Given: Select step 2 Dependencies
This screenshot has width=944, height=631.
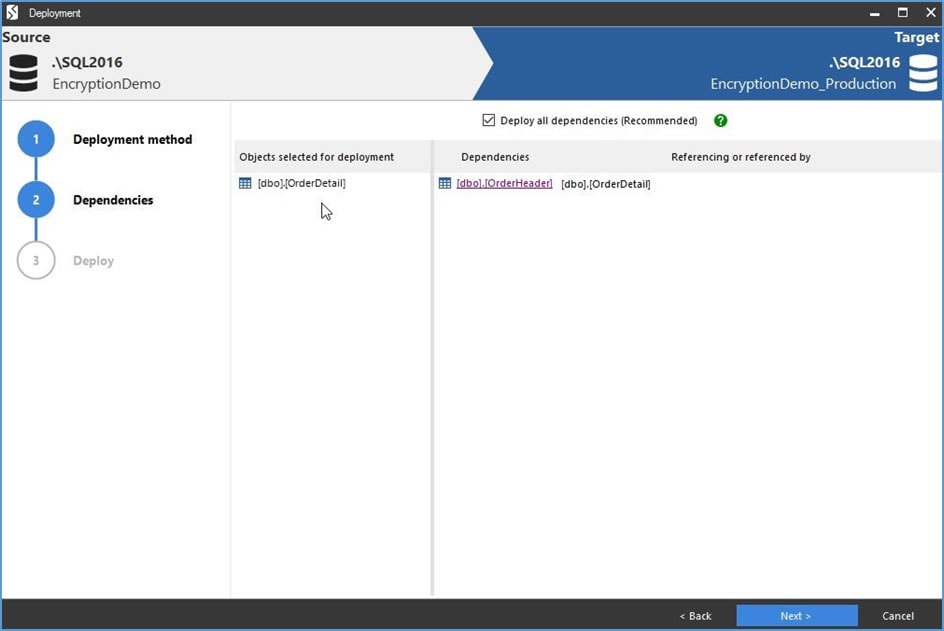Looking at the screenshot, I should [113, 200].
